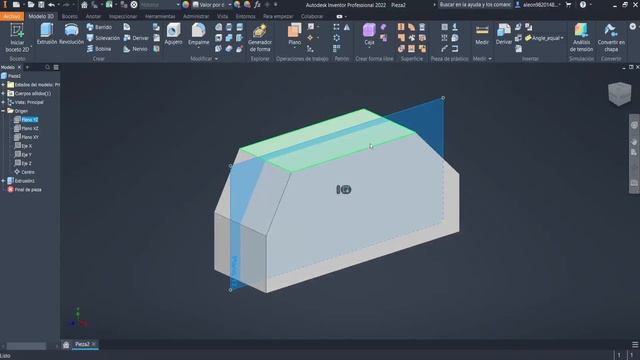The image size is (640, 360).
Task: Switch to the Modelo 3D tab
Action: [41, 16]
